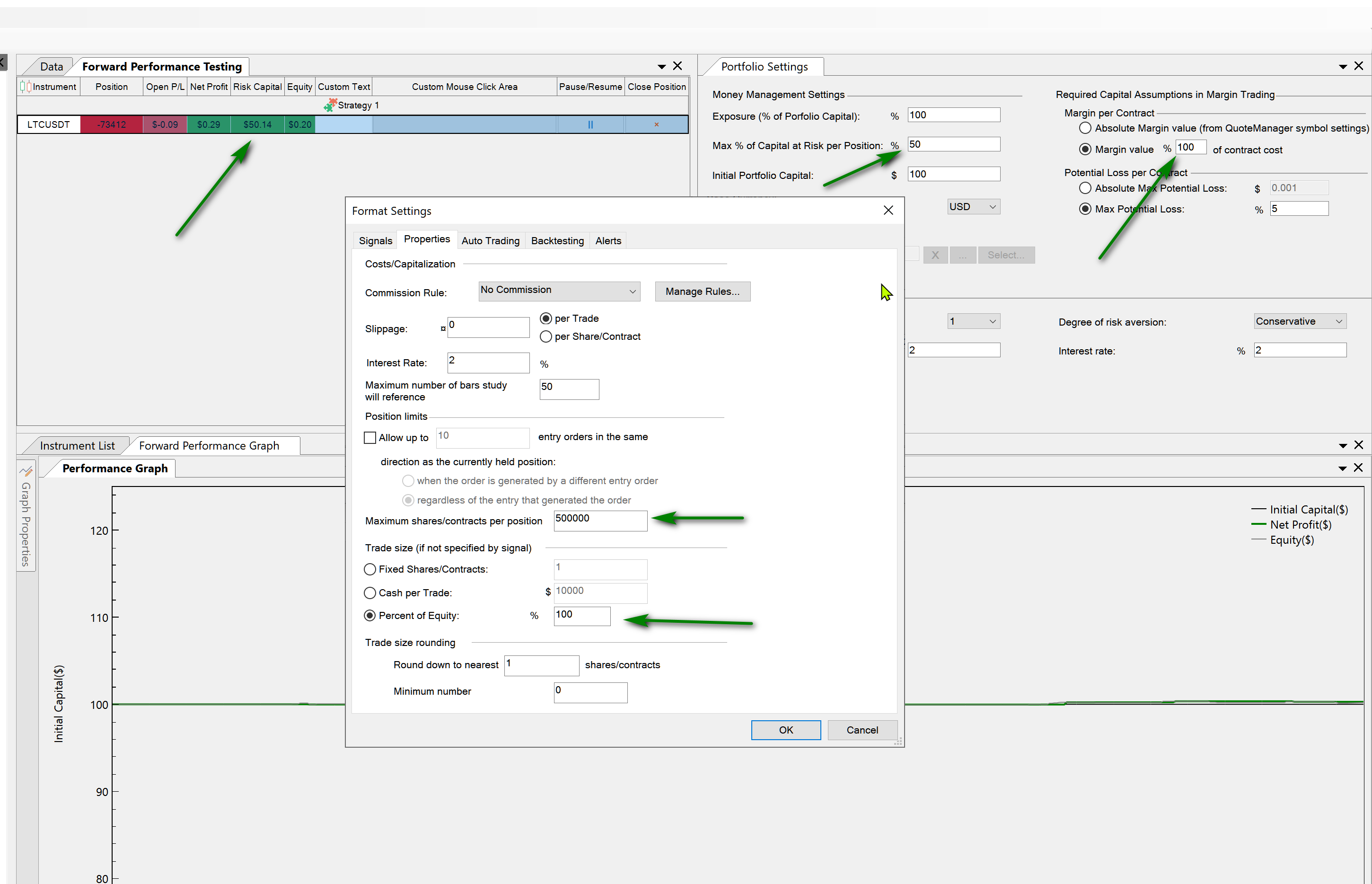1372x884 pixels.
Task: Open the Graph Properties side panel icon
Action: pos(26,471)
